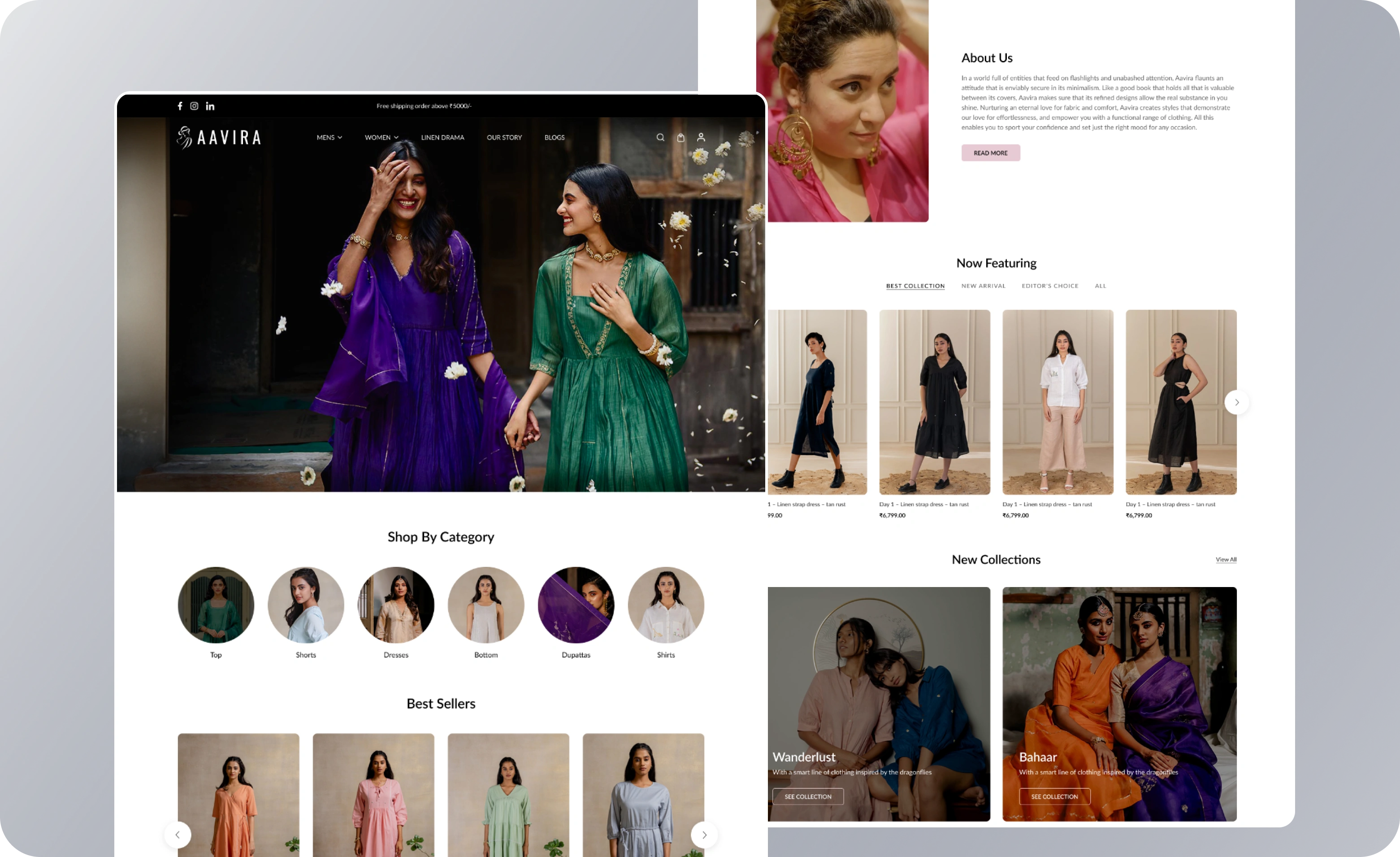
Task: Open the orange dress Best Sellers product
Action: 238,795
